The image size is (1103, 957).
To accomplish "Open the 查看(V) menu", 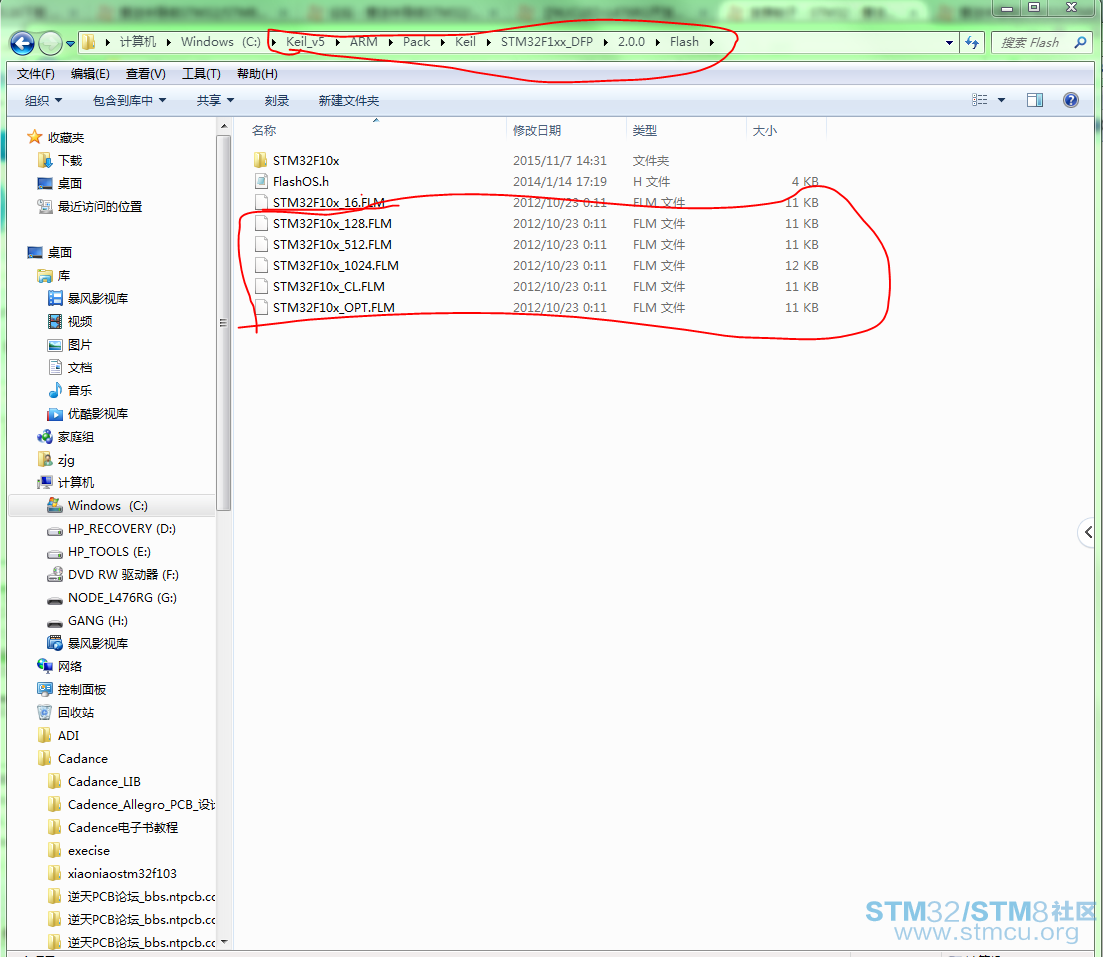I will click(x=146, y=74).
